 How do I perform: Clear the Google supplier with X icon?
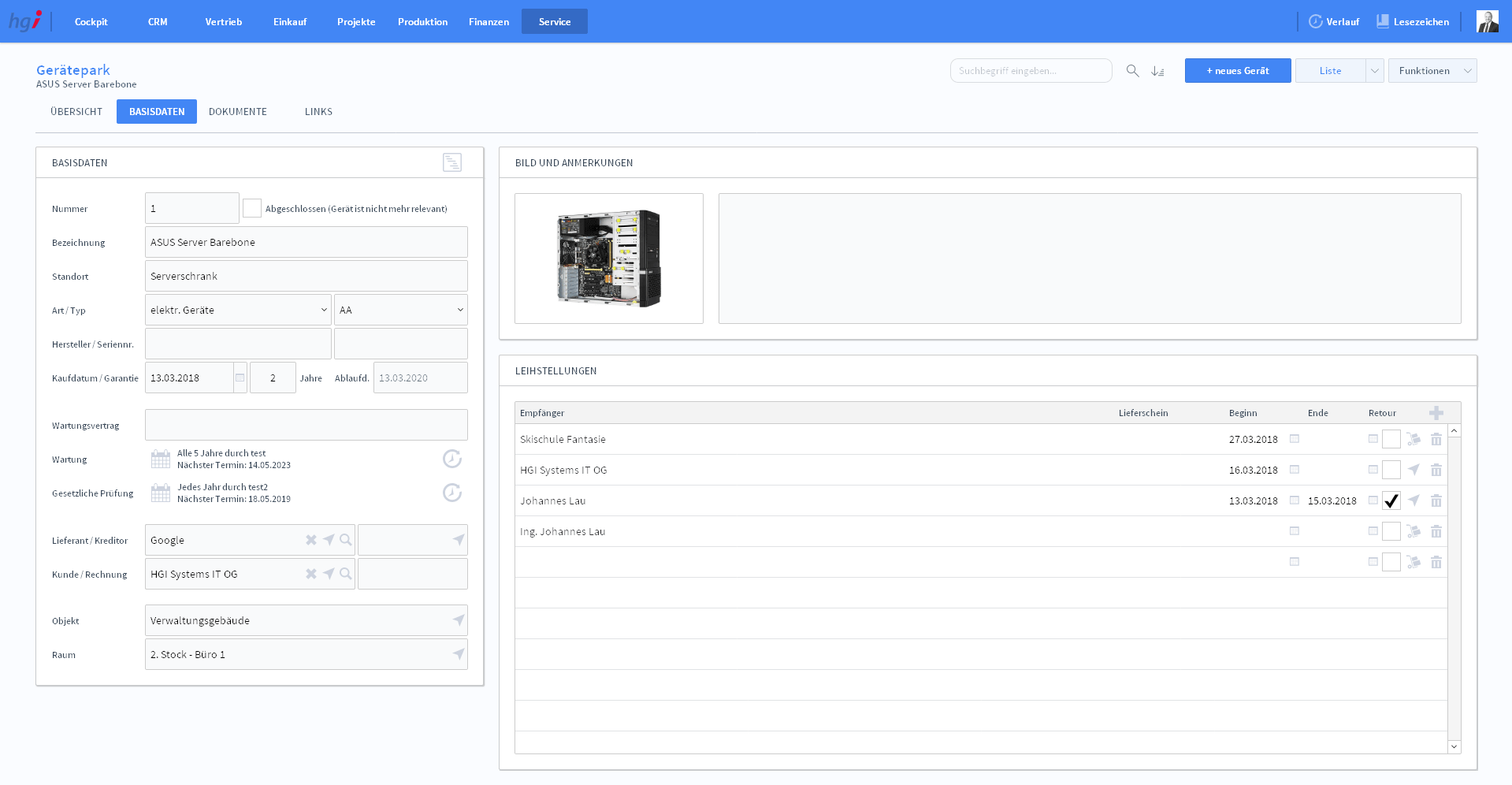pos(311,540)
